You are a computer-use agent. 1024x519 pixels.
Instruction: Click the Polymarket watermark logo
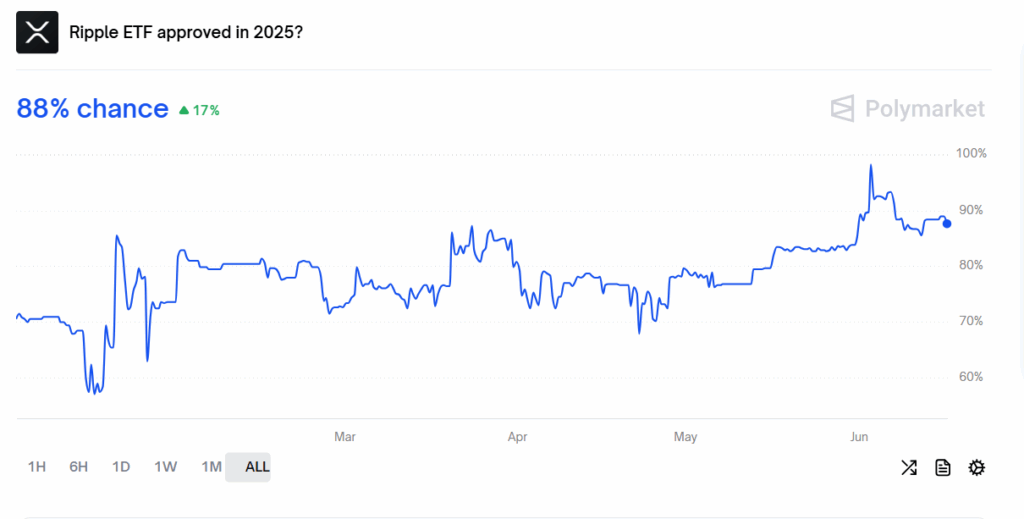[842, 108]
